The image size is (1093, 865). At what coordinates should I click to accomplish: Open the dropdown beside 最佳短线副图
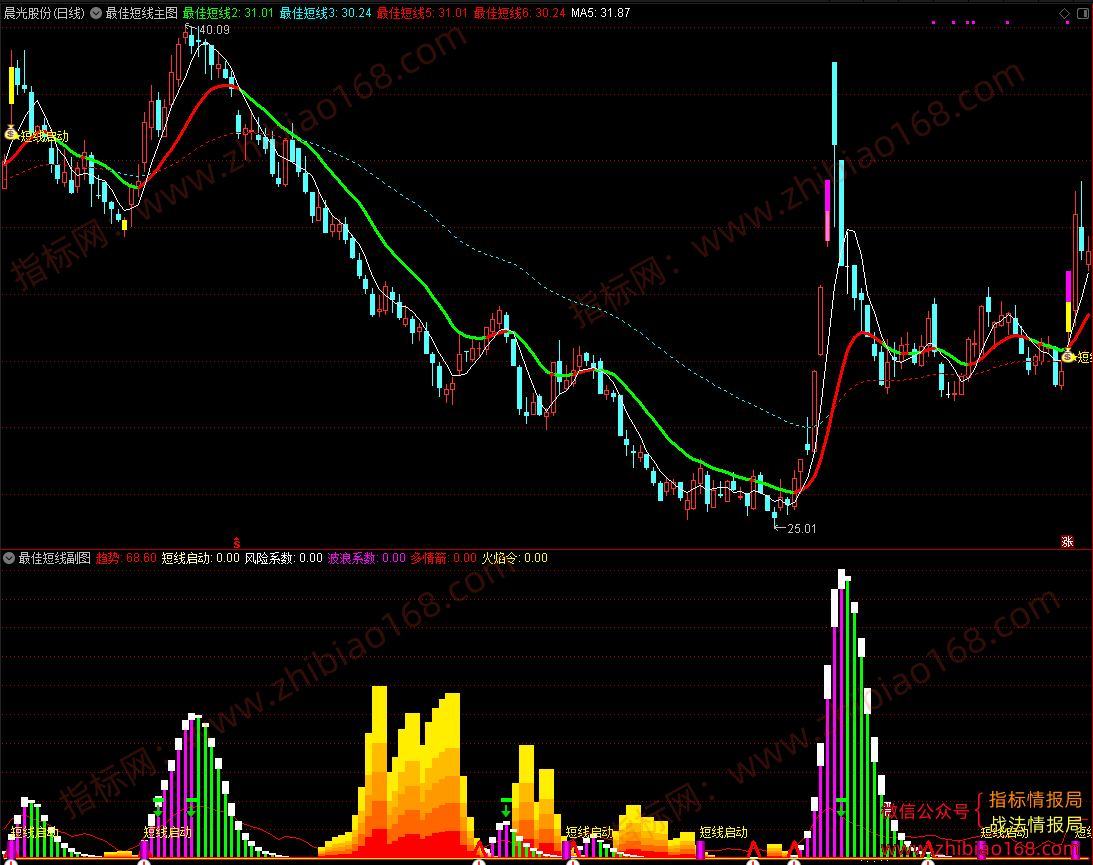coord(9,558)
